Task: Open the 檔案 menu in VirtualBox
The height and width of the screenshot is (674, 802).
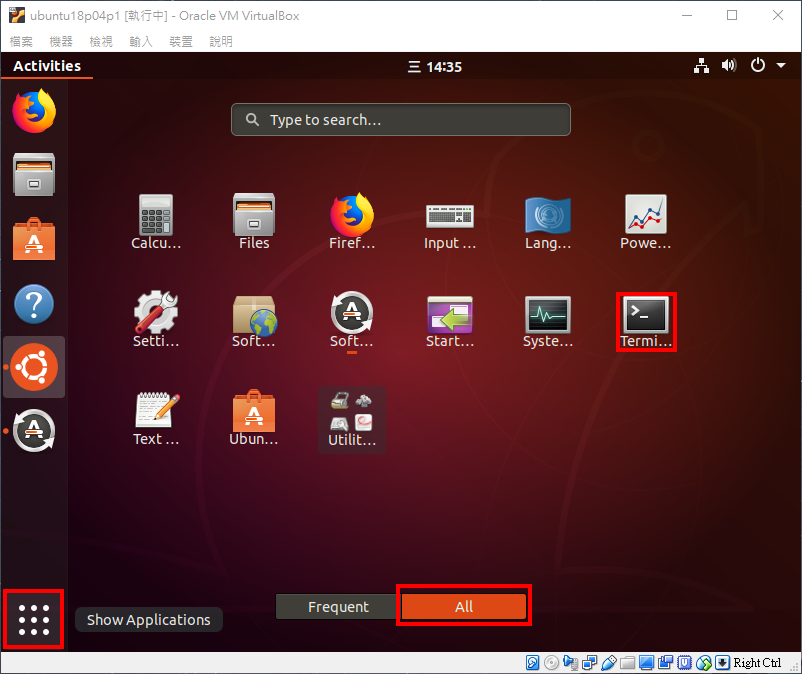Action: (21, 41)
